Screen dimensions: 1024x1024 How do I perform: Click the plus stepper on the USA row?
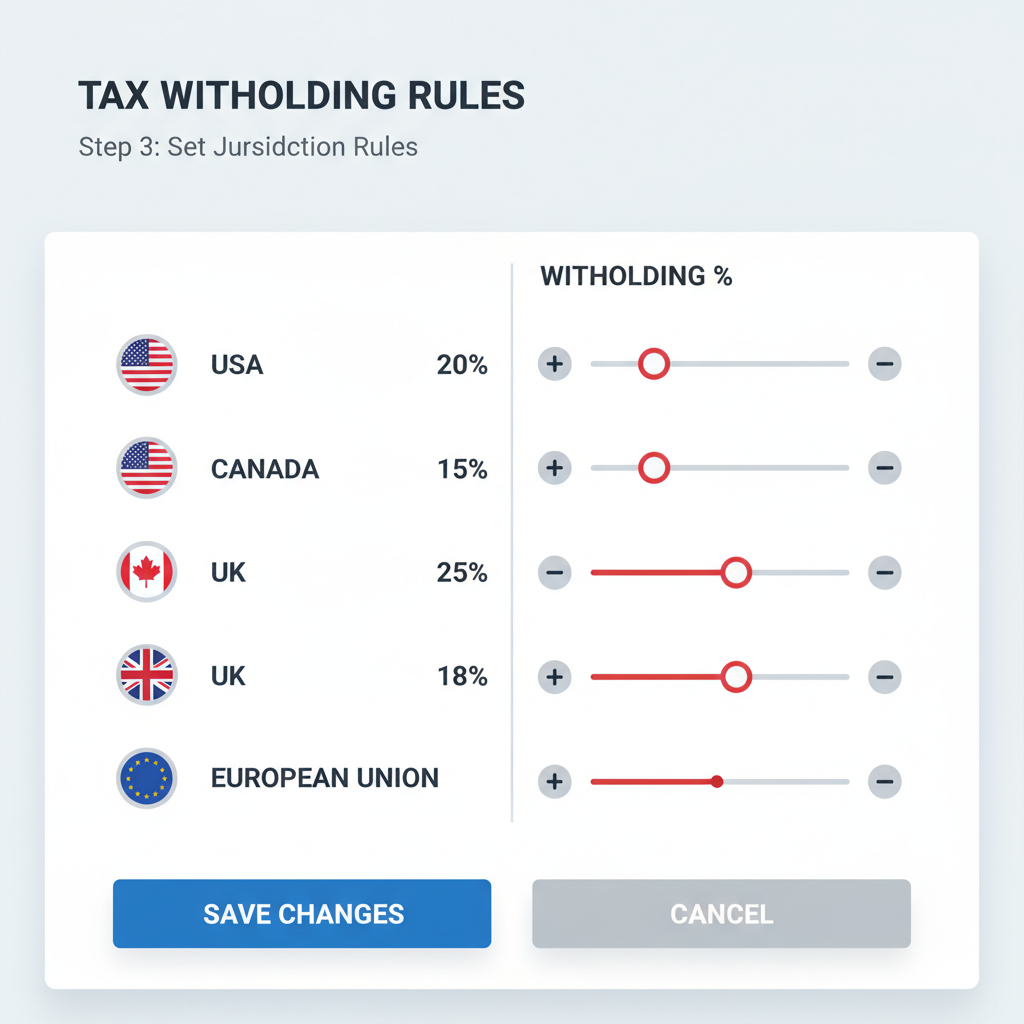pos(555,364)
